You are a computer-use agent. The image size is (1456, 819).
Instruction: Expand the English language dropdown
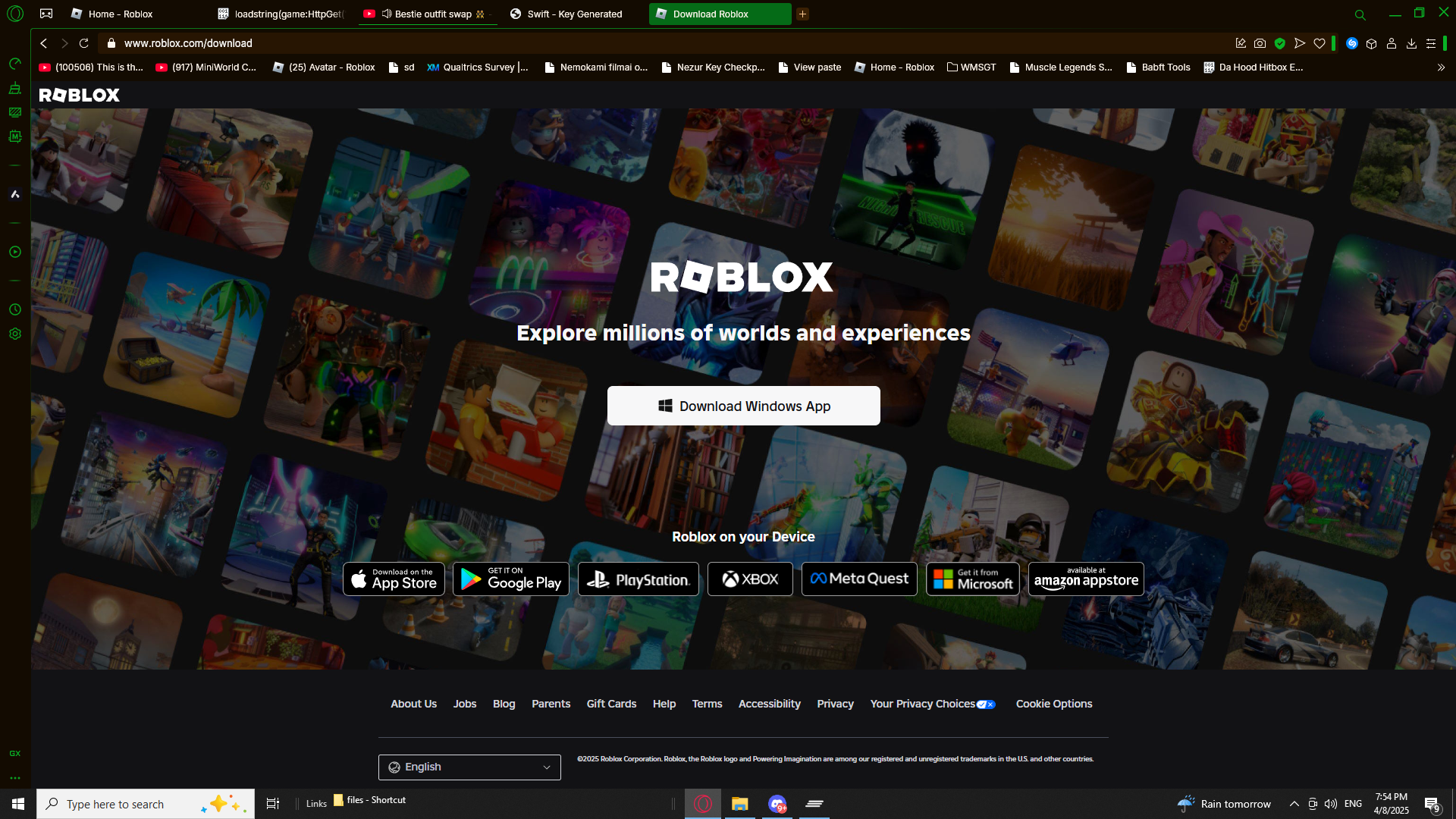469,767
